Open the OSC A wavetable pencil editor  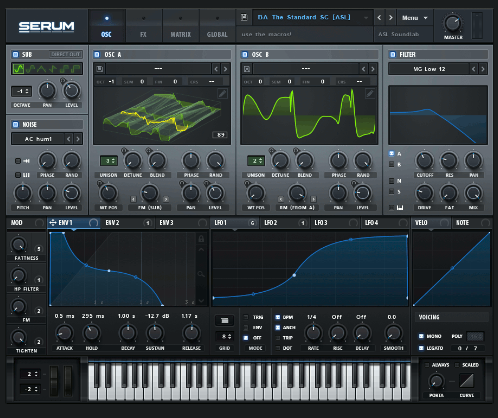[222, 94]
